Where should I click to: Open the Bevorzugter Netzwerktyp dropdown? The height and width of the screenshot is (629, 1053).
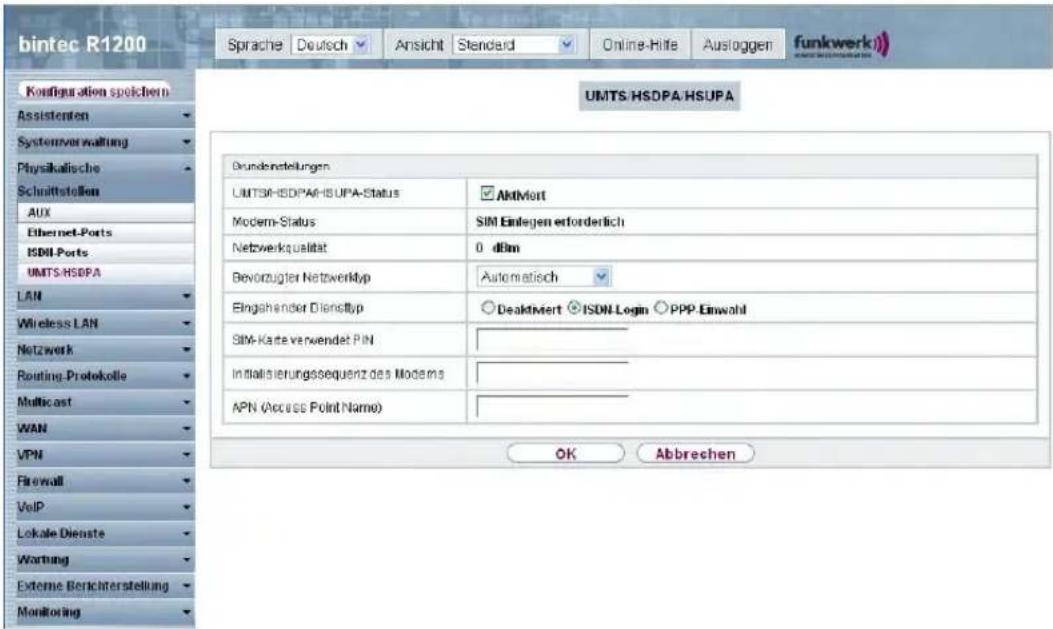(x=543, y=277)
